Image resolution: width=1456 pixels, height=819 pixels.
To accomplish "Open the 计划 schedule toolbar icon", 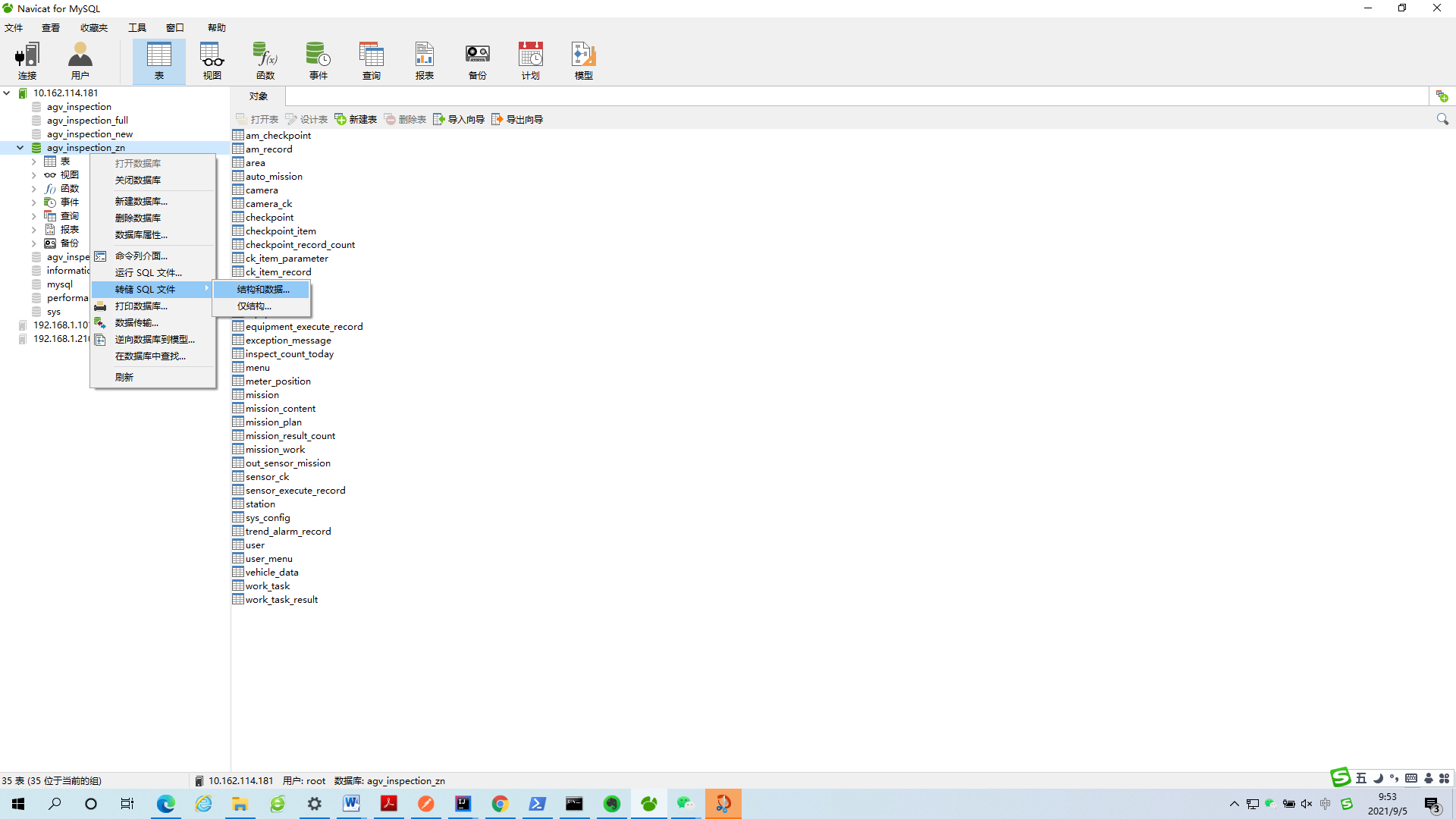I will [530, 61].
